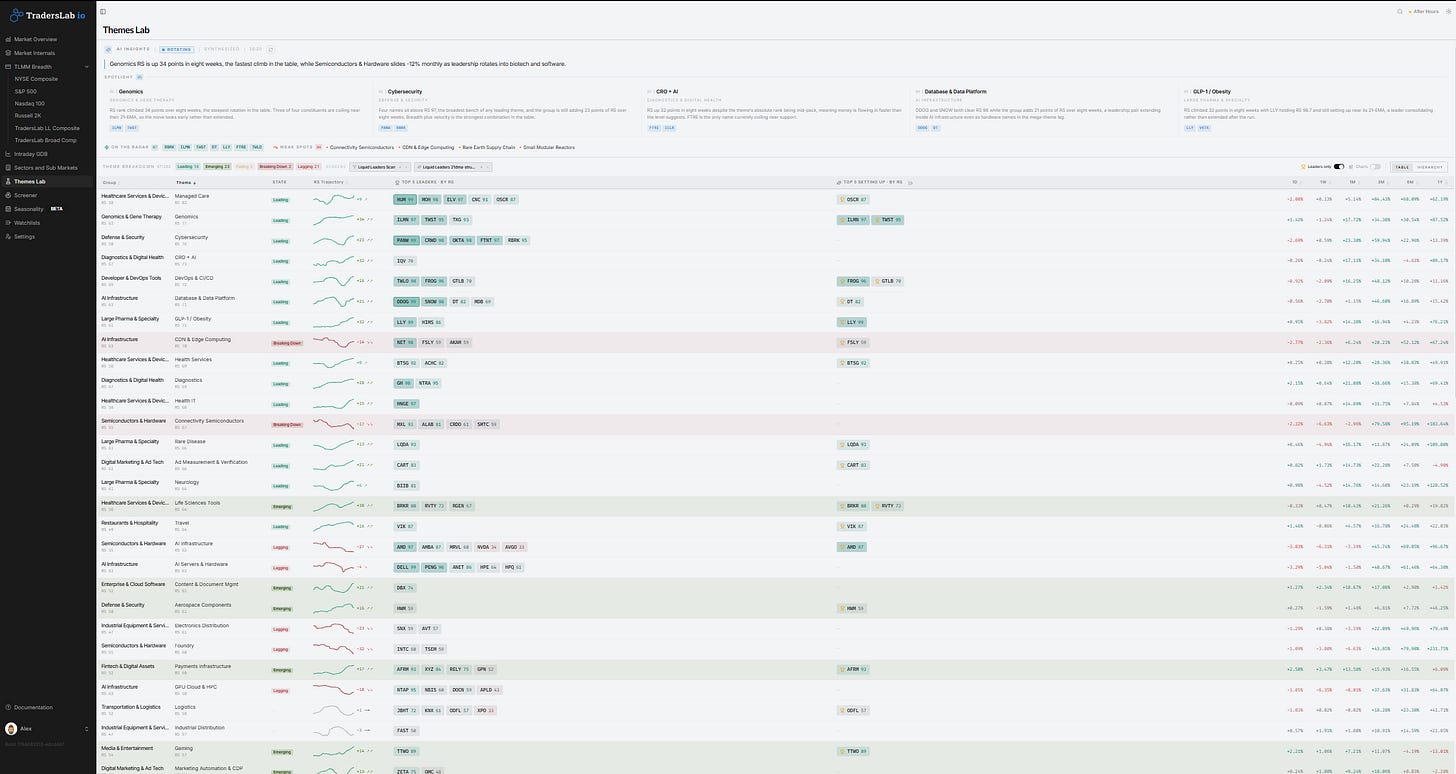Refresh the AI insights with the refresh icon

click(270, 49)
